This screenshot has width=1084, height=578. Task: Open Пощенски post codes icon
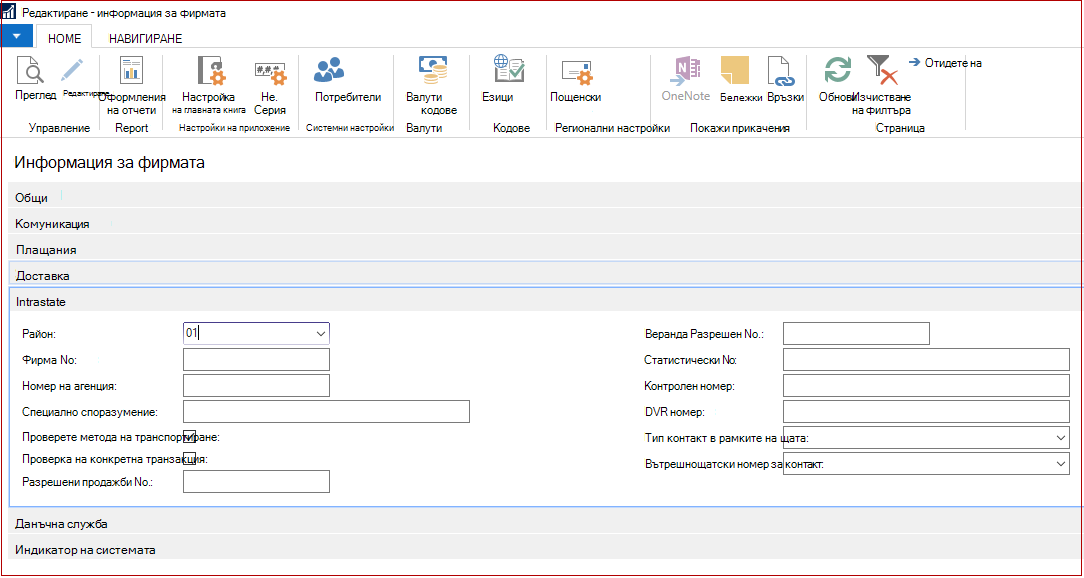click(576, 72)
